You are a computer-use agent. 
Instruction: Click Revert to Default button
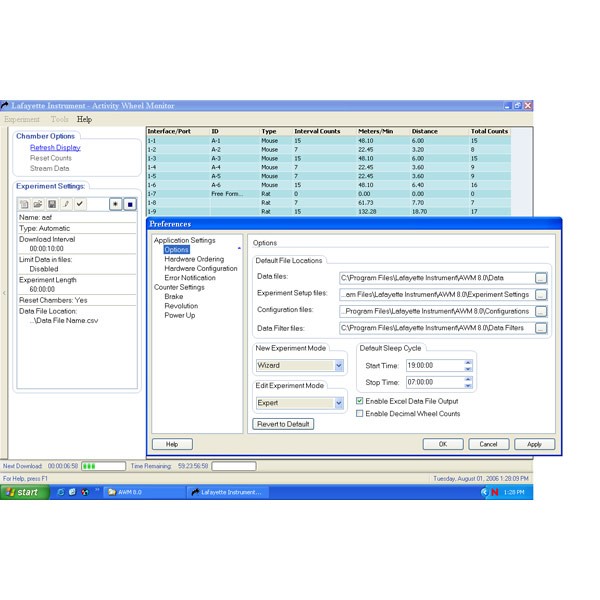click(x=283, y=424)
